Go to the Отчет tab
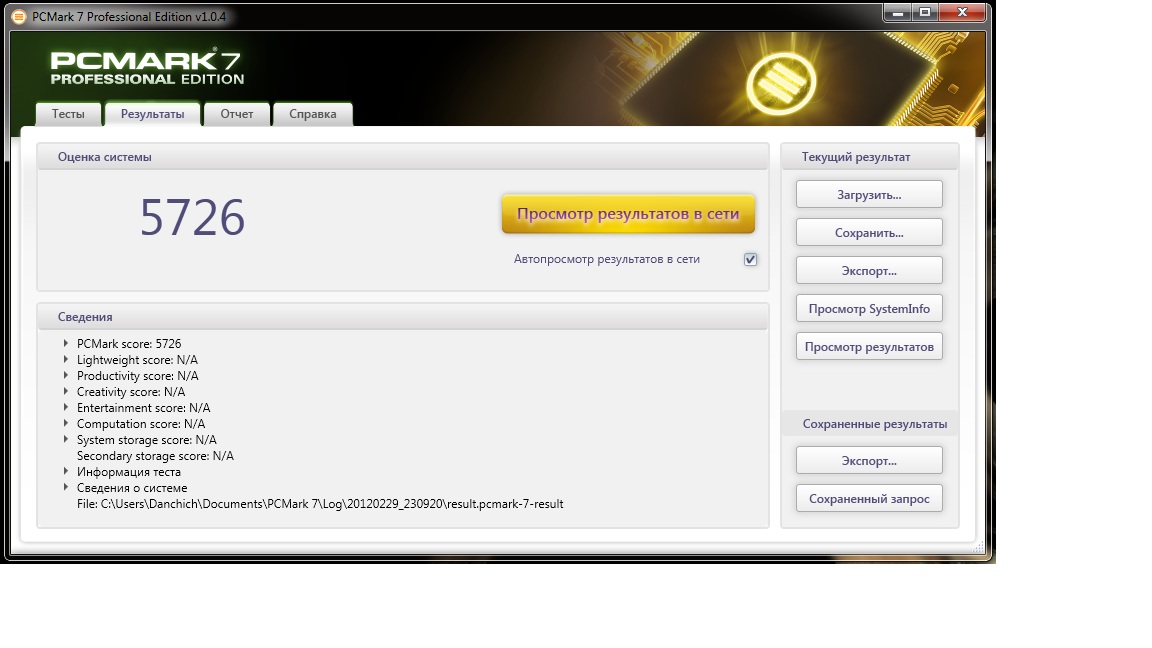 pos(237,114)
